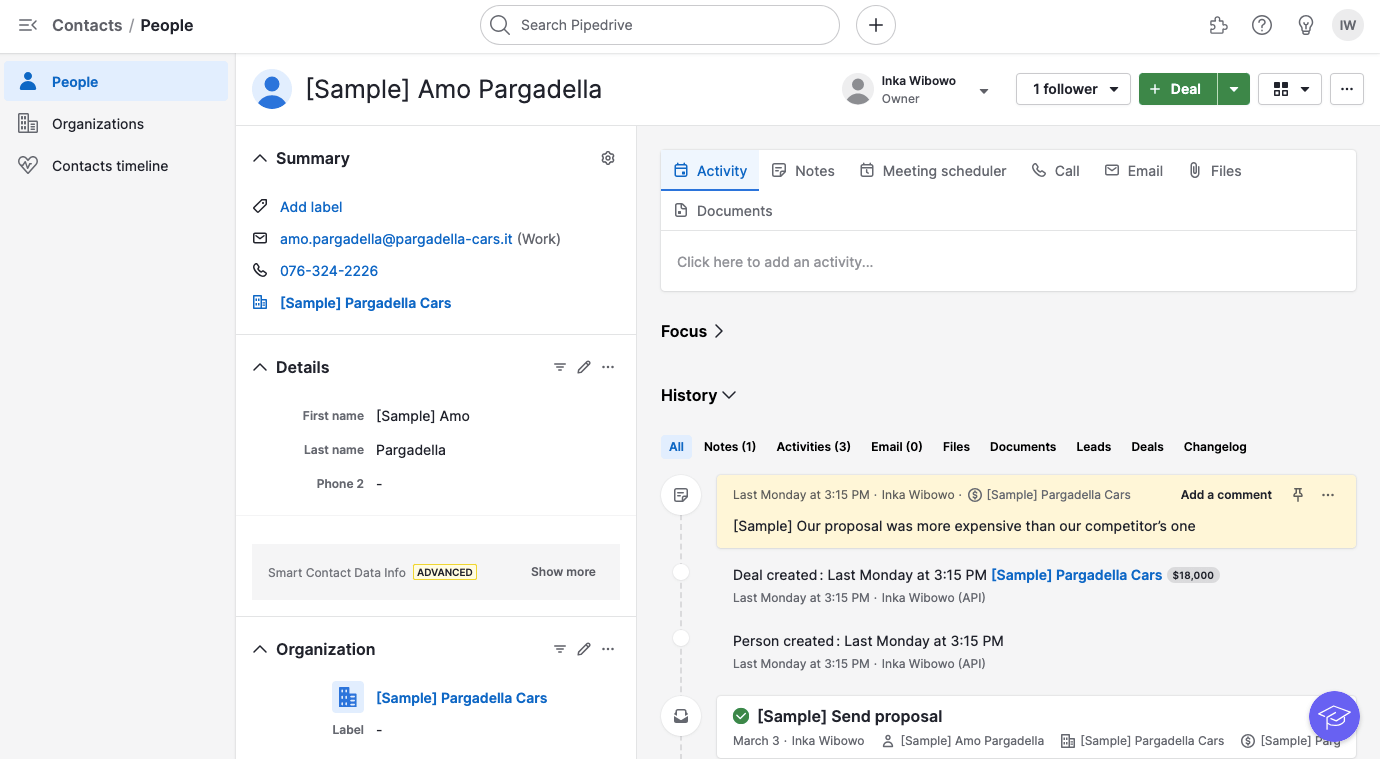Open Pargadella Cars link in Organization section
Image resolution: width=1380 pixels, height=759 pixels.
(461, 698)
